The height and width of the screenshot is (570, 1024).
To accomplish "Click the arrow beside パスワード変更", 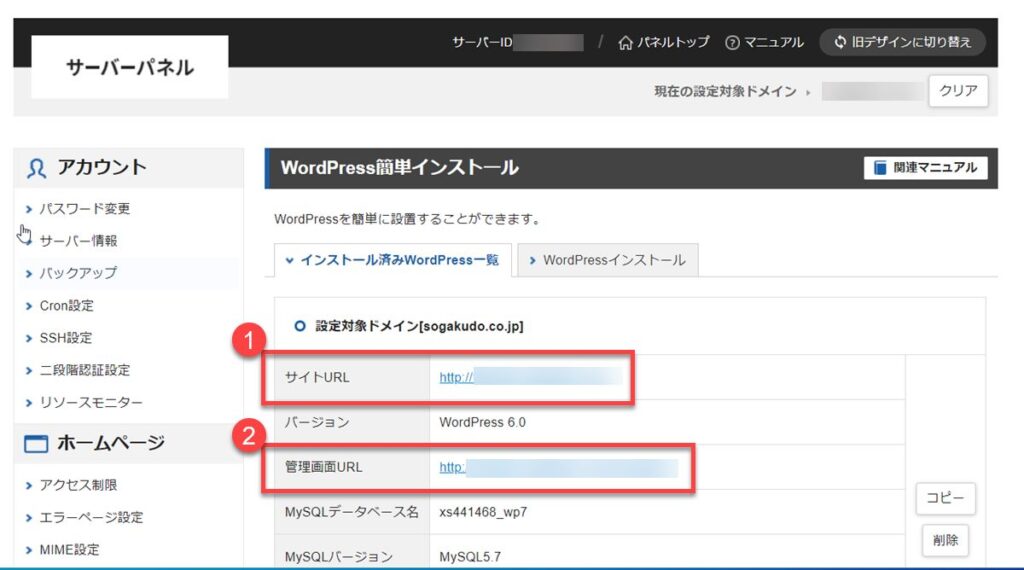I will click(29, 210).
